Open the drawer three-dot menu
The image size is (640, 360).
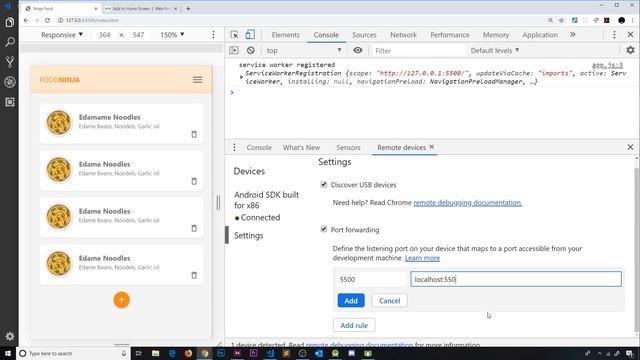click(234, 147)
